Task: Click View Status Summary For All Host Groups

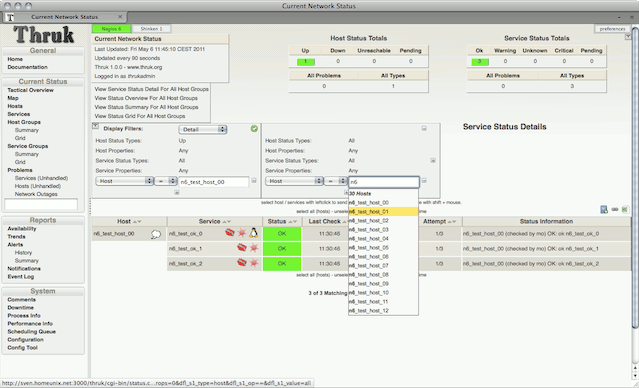Action: click(x=146, y=107)
